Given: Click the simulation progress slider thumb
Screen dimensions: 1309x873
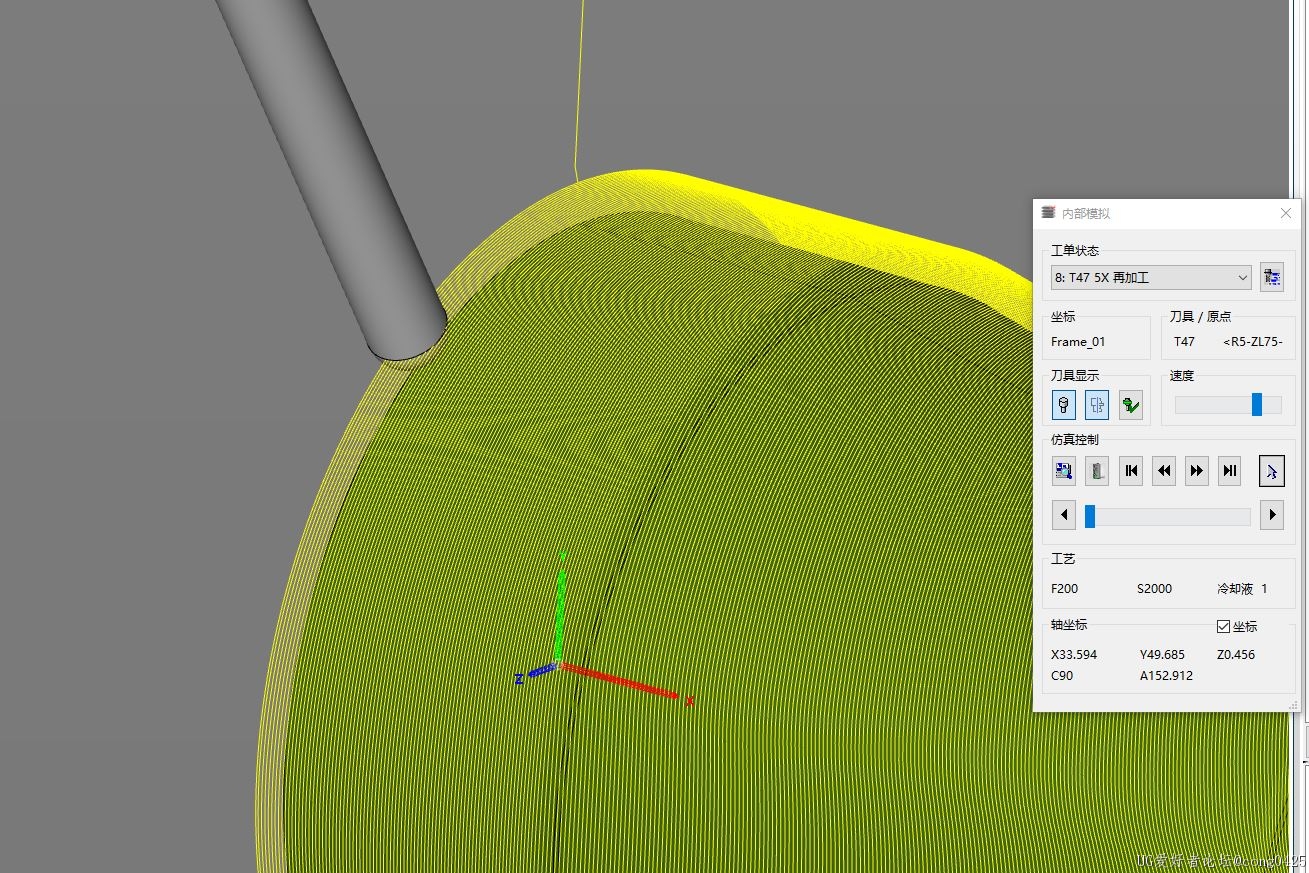Looking at the screenshot, I should point(1090,516).
